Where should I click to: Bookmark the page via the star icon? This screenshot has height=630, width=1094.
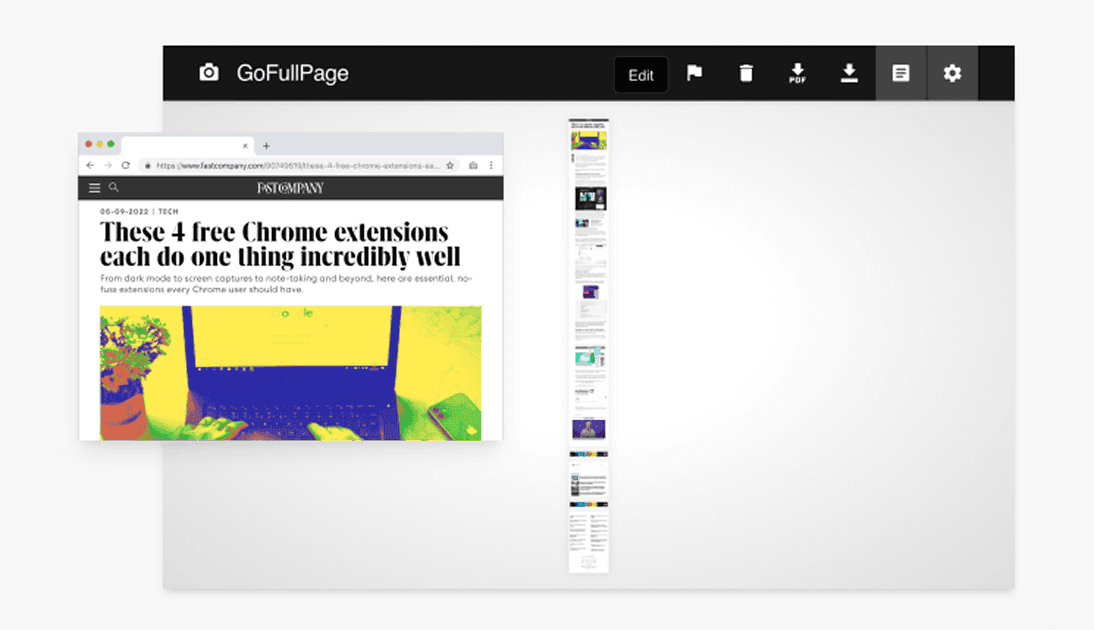click(x=449, y=164)
